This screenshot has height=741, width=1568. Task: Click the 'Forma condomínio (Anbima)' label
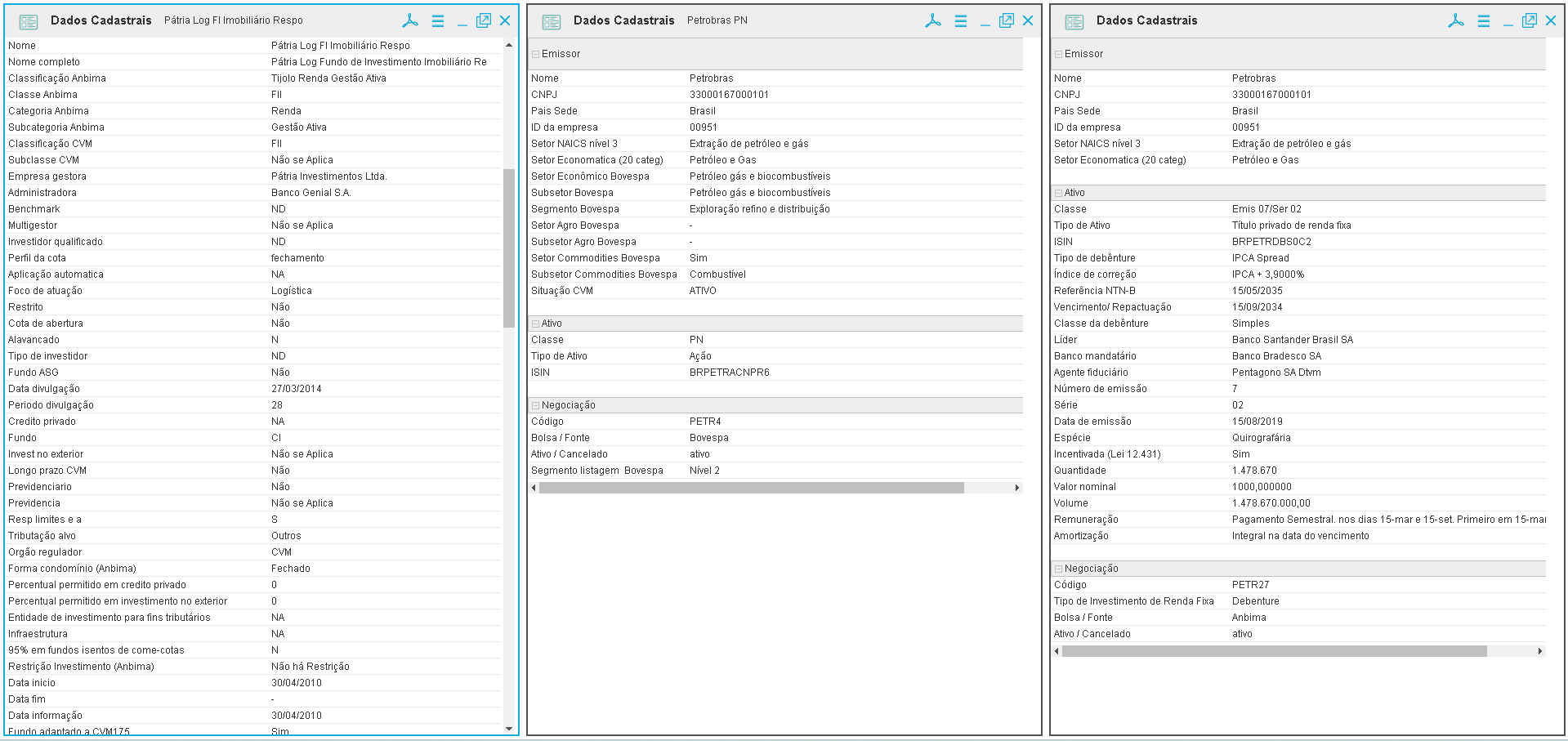pyautogui.click(x=72, y=569)
